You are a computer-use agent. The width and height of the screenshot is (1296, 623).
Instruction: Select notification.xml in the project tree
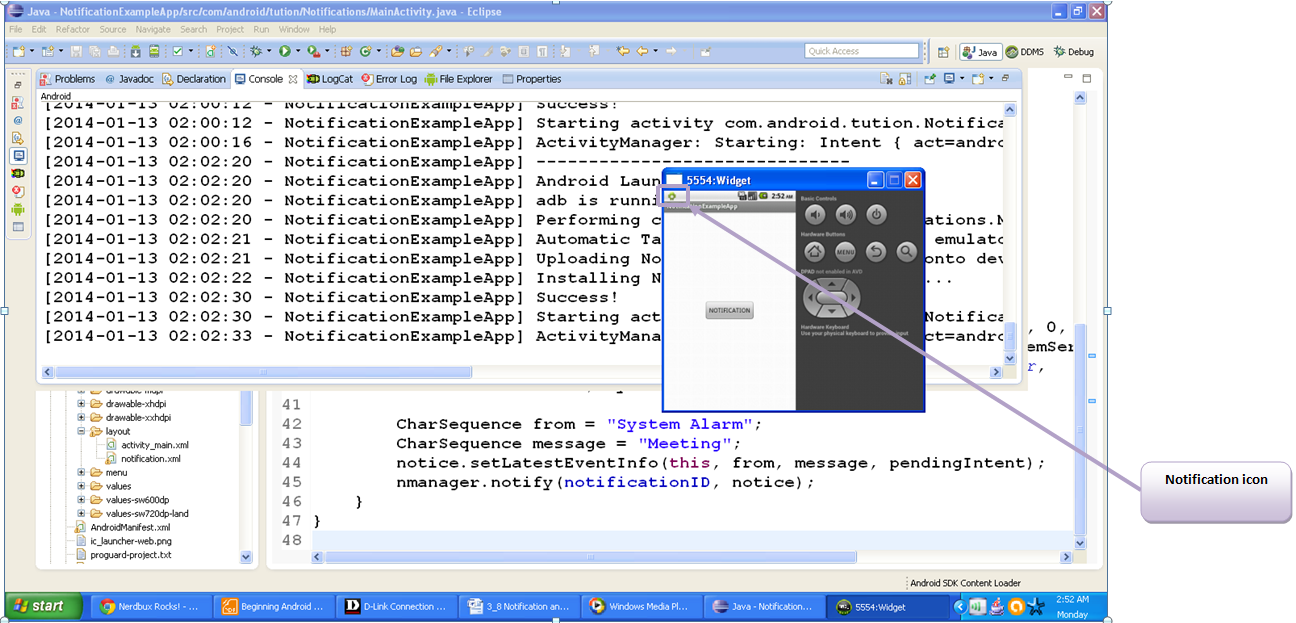point(143,459)
